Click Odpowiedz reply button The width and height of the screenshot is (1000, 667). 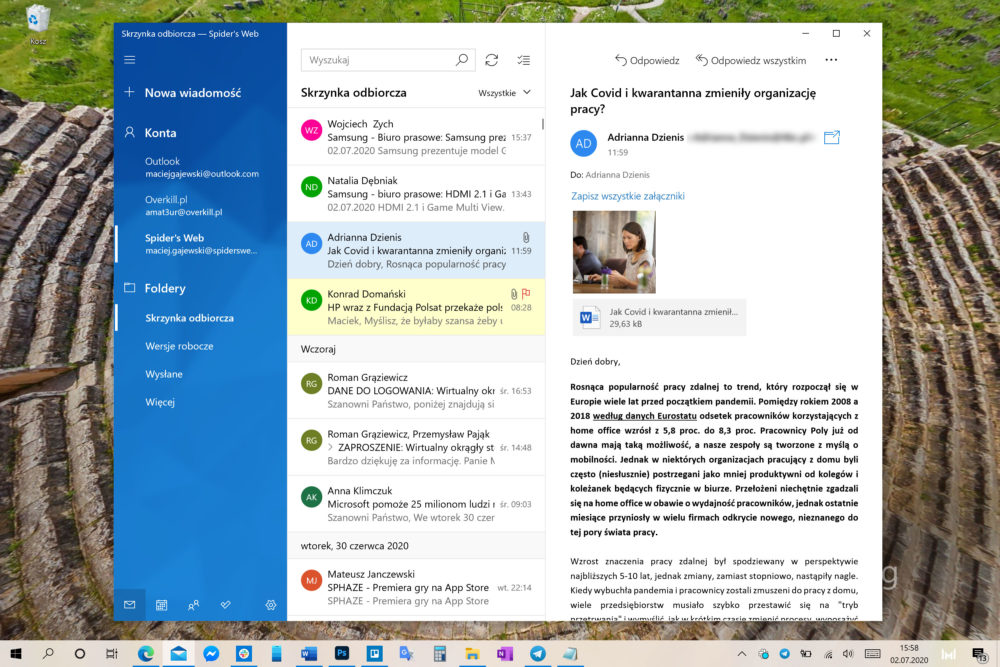tap(647, 60)
